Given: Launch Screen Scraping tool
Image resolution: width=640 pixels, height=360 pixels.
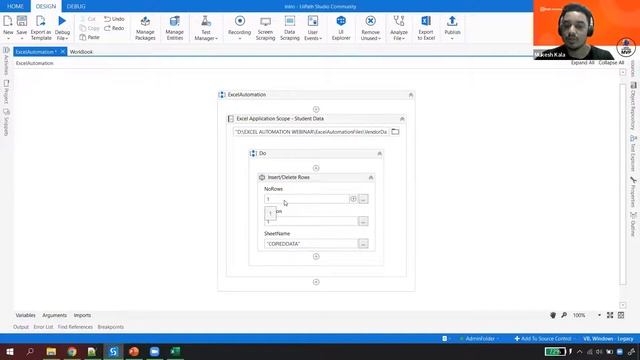Looking at the screenshot, I should [x=265, y=28].
